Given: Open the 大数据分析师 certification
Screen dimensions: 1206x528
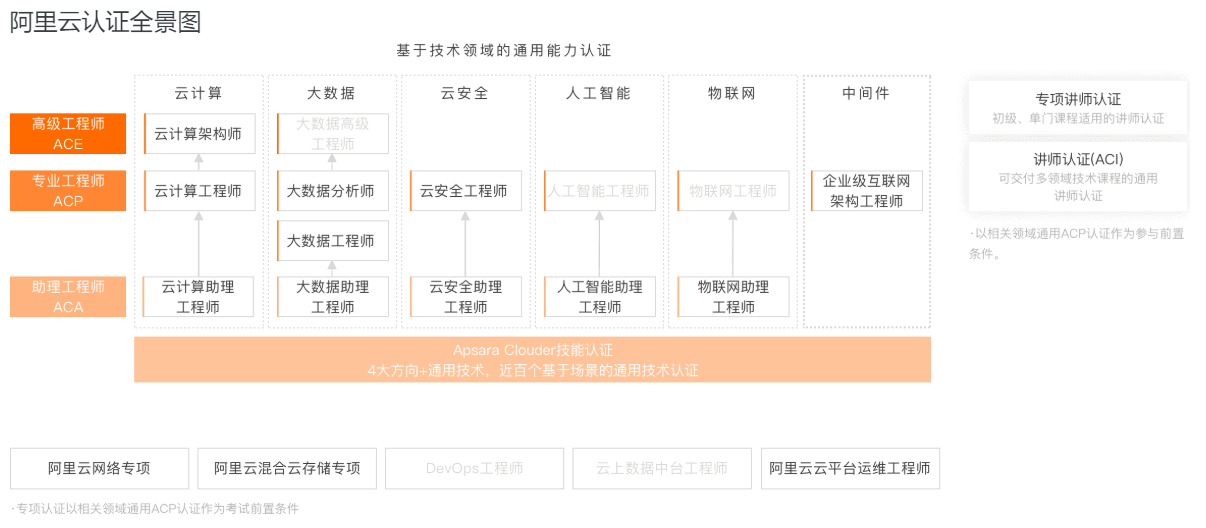Looking at the screenshot, I should click(333, 191).
